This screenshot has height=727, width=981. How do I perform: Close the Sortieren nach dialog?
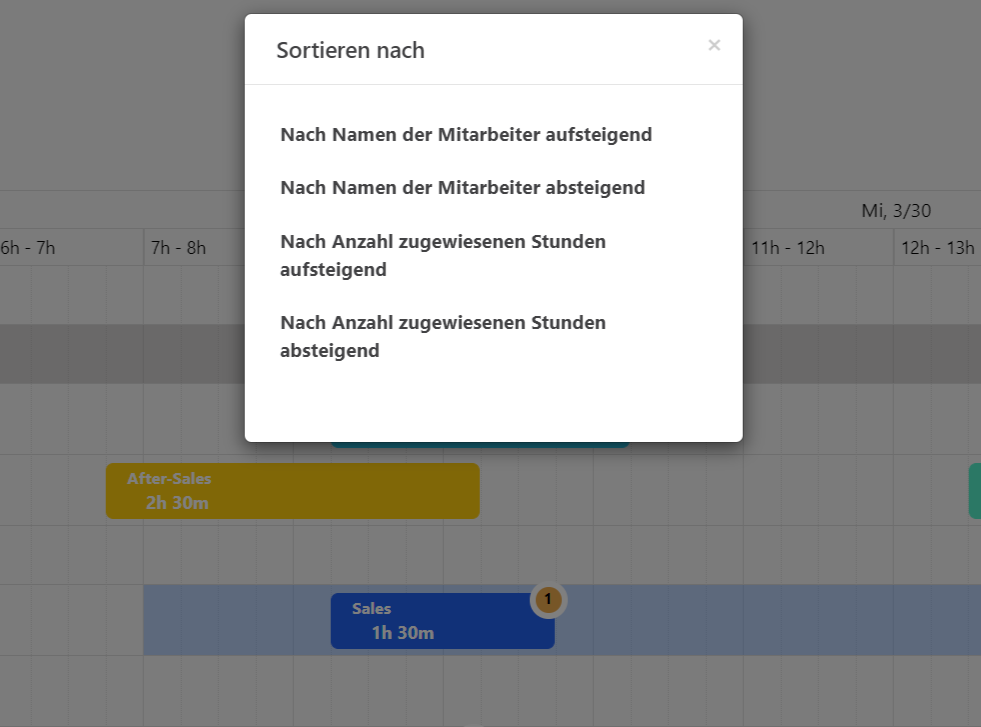[714, 45]
